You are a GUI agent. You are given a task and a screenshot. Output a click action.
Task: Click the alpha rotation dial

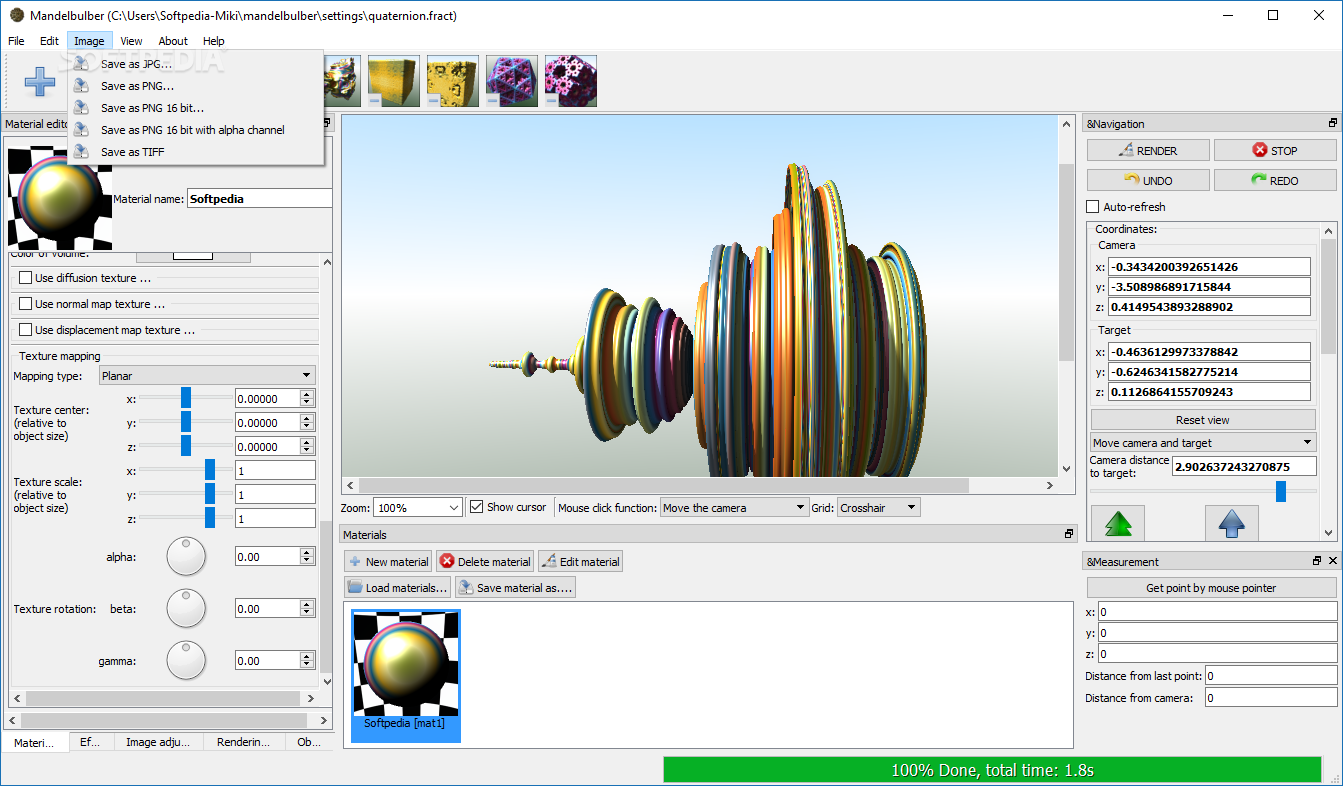(x=186, y=556)
